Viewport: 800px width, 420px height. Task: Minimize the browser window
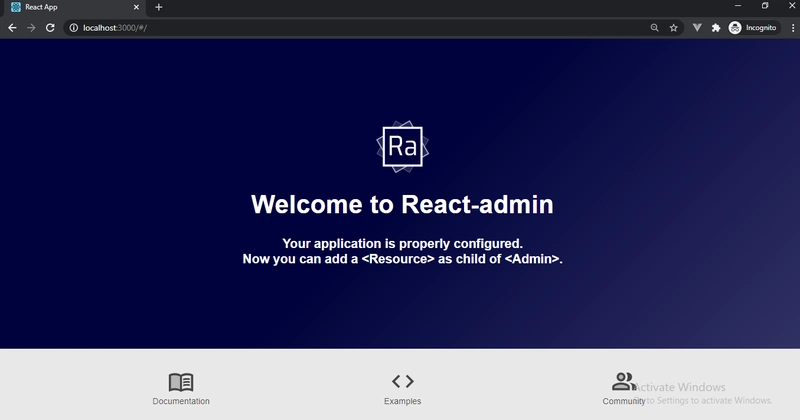[738, 6]
